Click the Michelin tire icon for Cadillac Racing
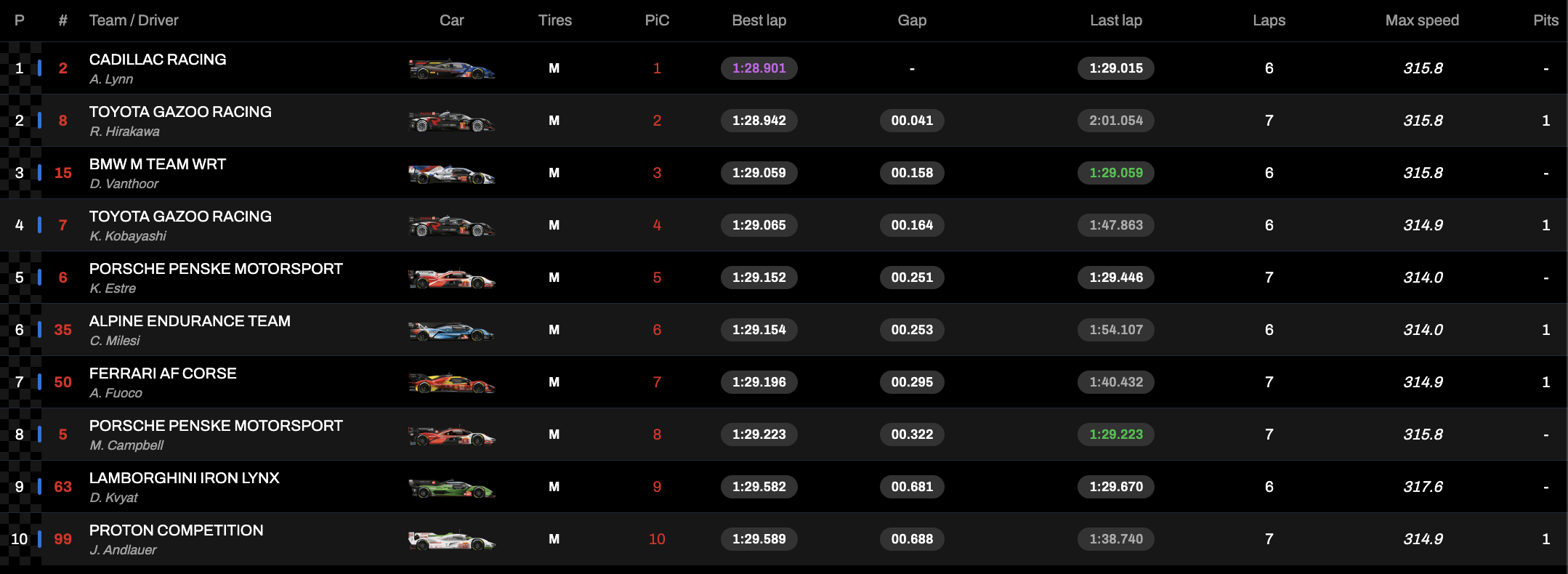Screen dimensions: 1568x574 [554, 68]
